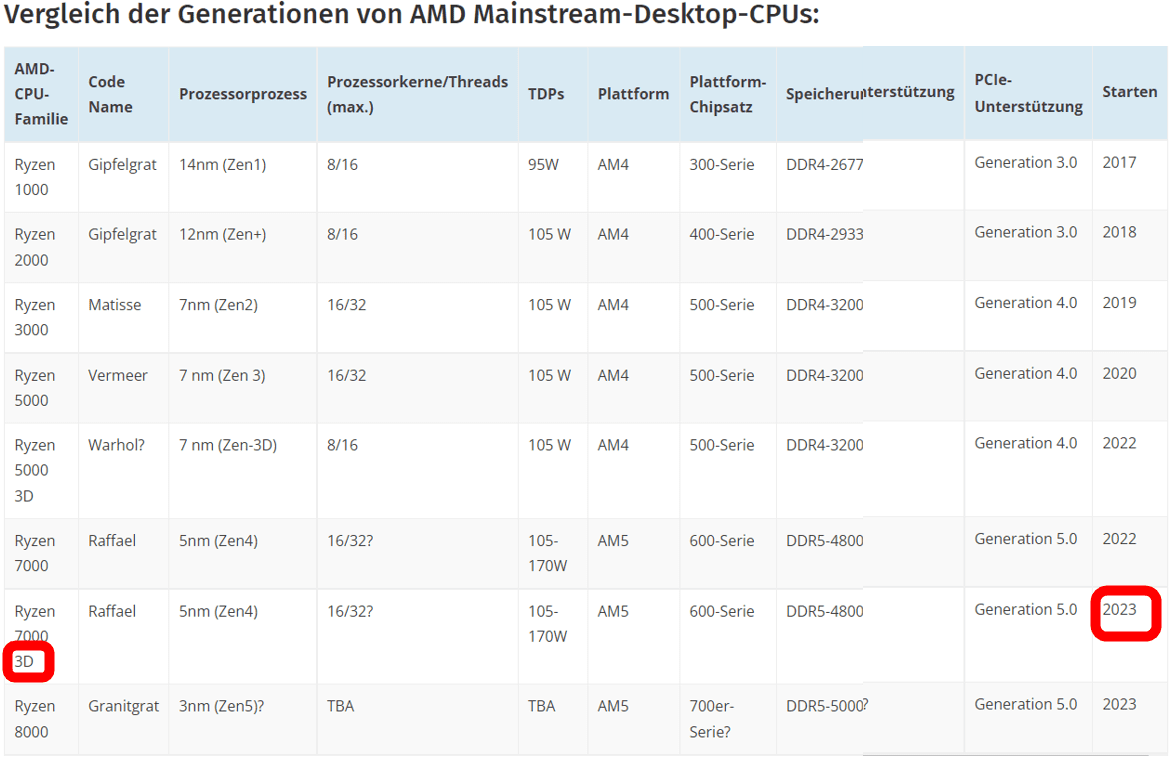This screenshot has width=1169, height=762.
Task: Select the "Ryzen 1000" family cell
Action: pos(35,177)
